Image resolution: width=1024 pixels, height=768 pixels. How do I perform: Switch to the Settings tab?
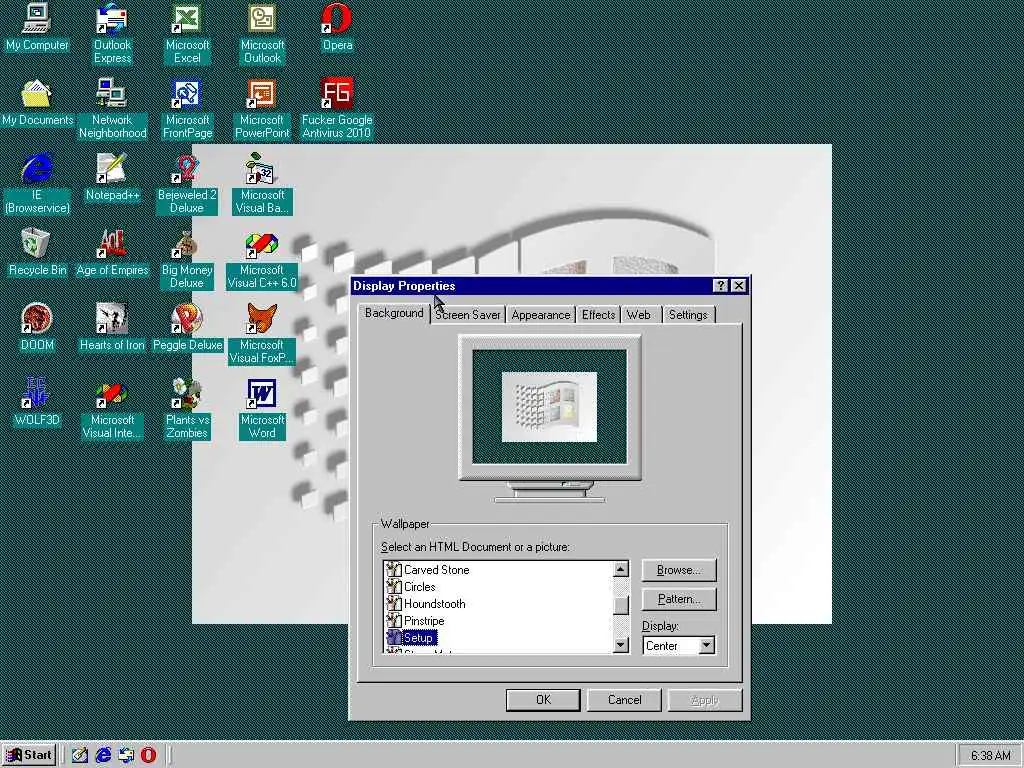(688, 315)
